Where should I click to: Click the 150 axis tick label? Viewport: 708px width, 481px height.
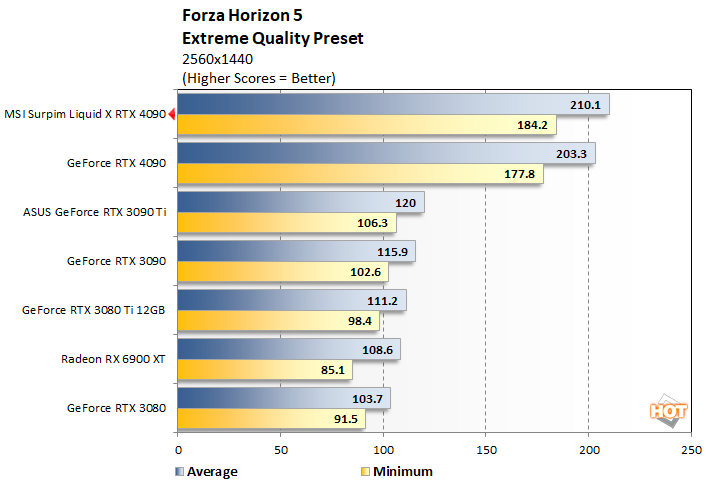486,450
